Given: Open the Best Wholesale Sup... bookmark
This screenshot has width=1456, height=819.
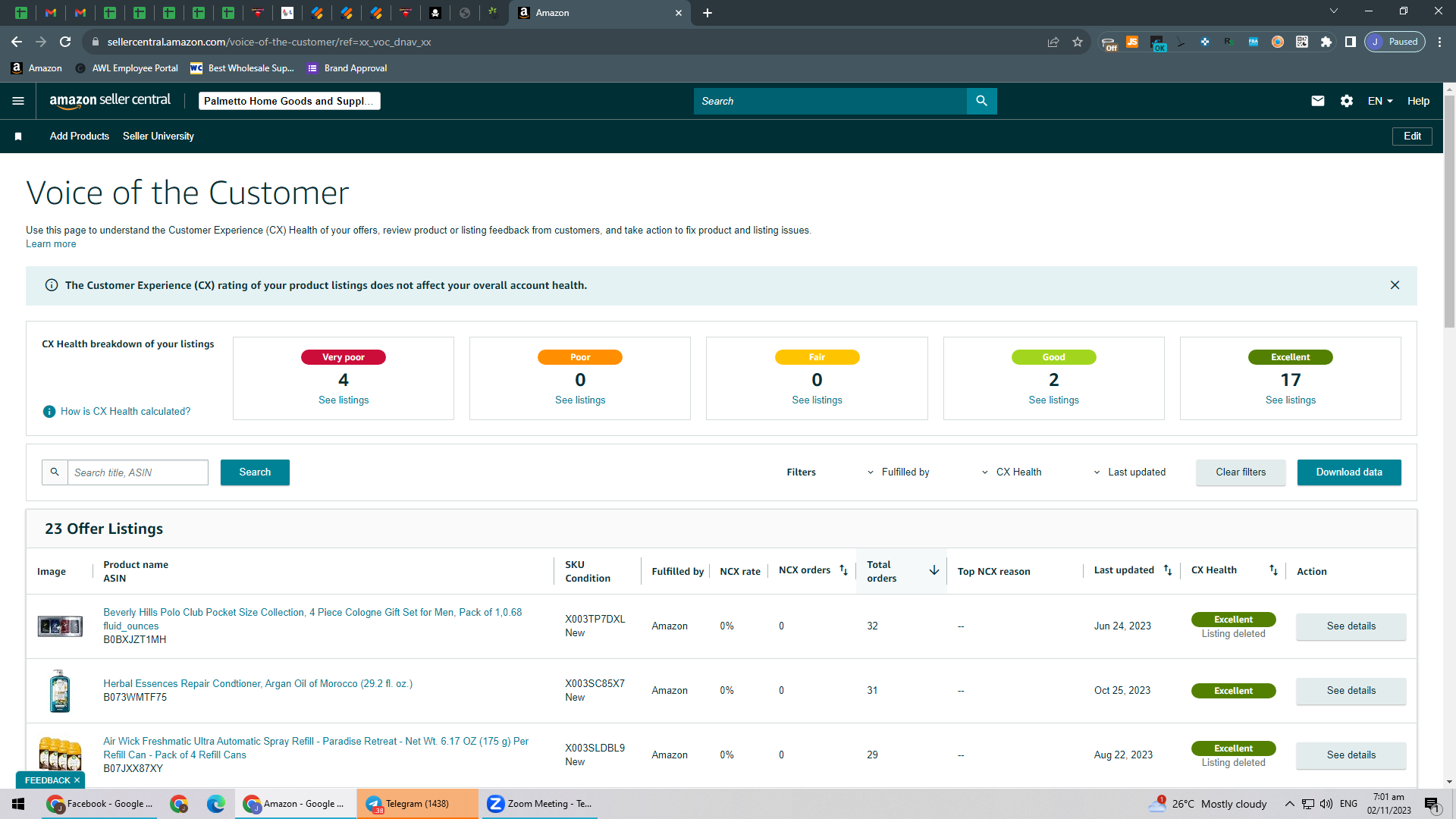Looking at the screenshot, I should tap(242, 68).
